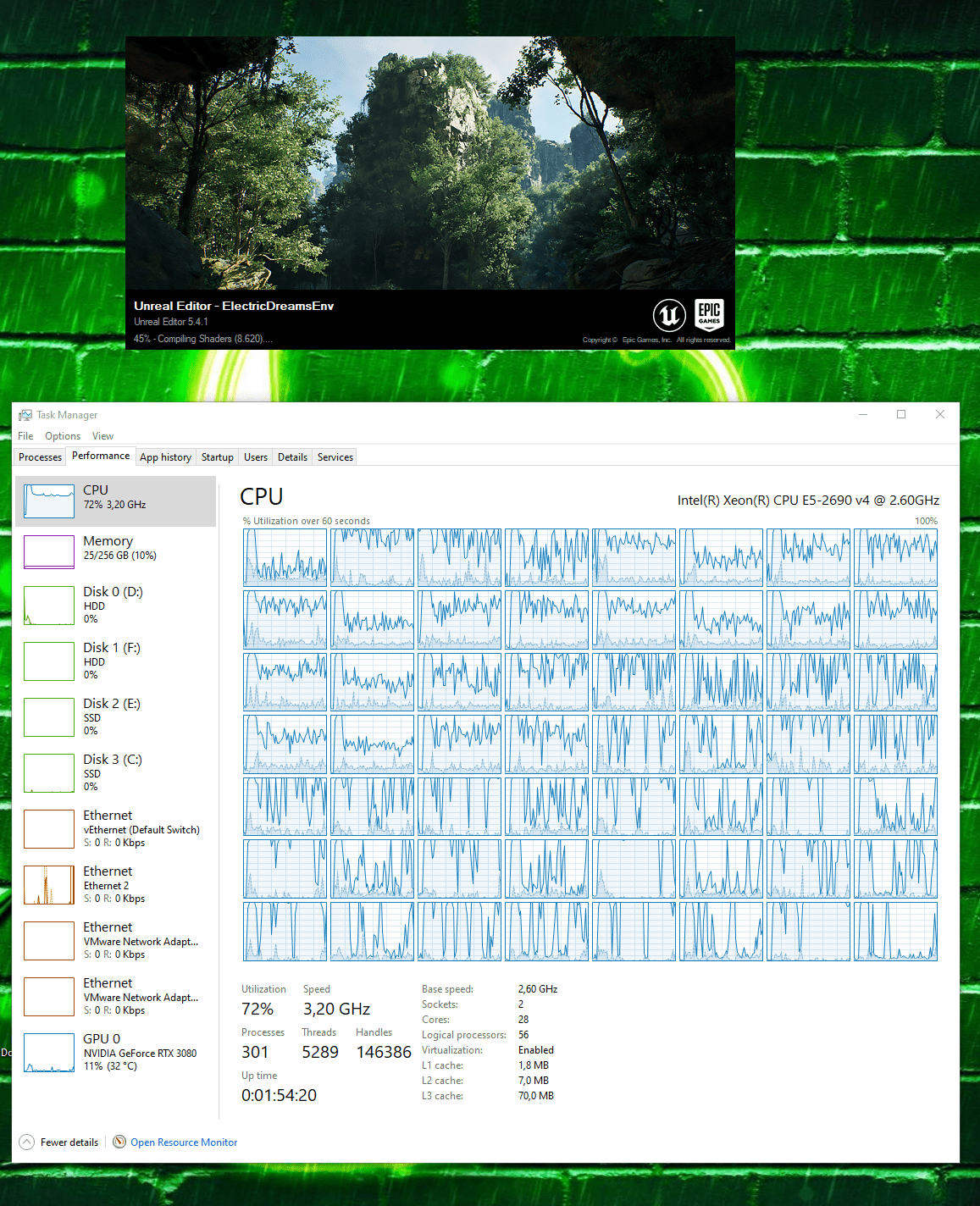Click the first logical processor graph
Screen dimensions: 980x1206
(285, 557)
